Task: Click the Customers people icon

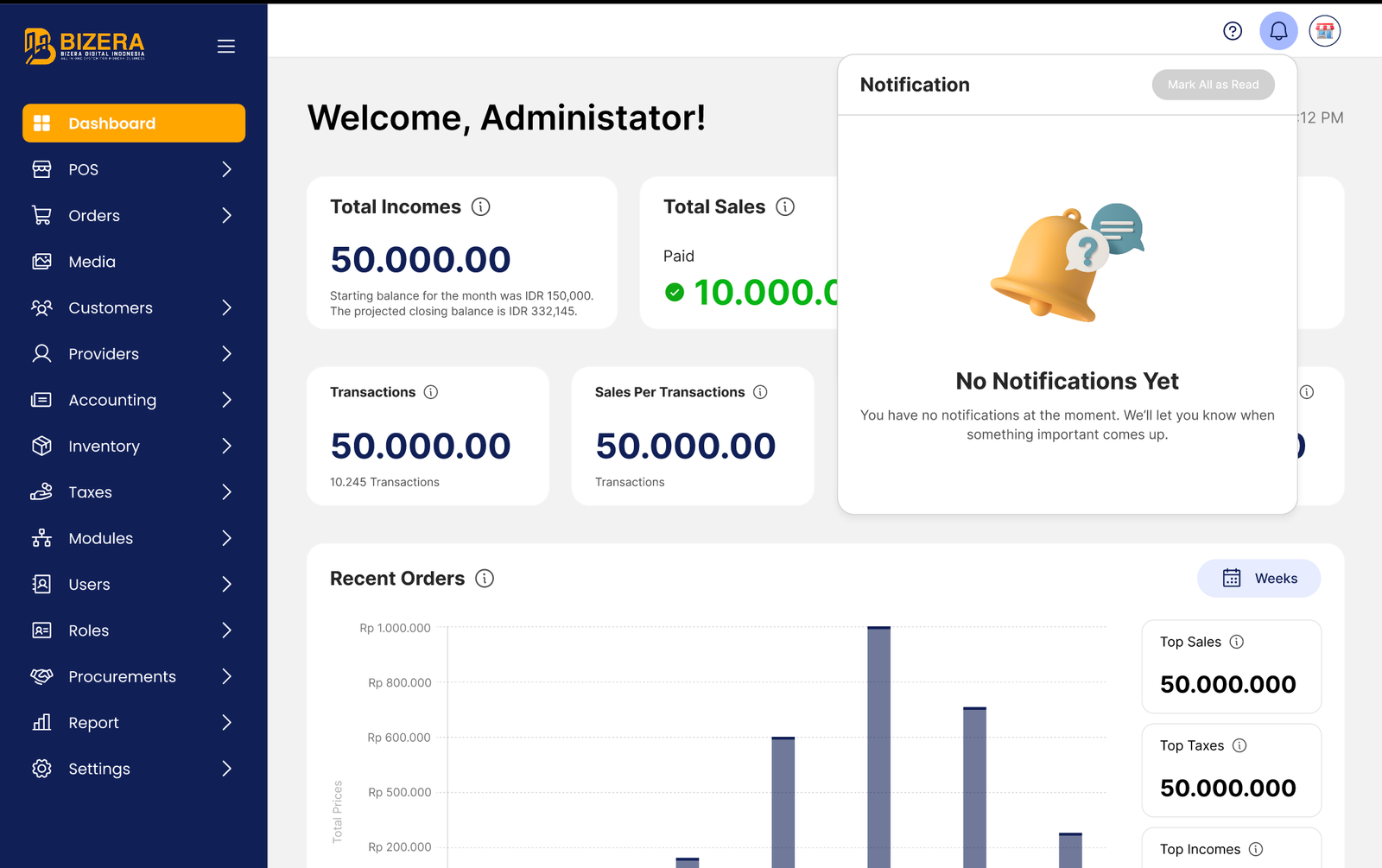Action: [41, 307]
